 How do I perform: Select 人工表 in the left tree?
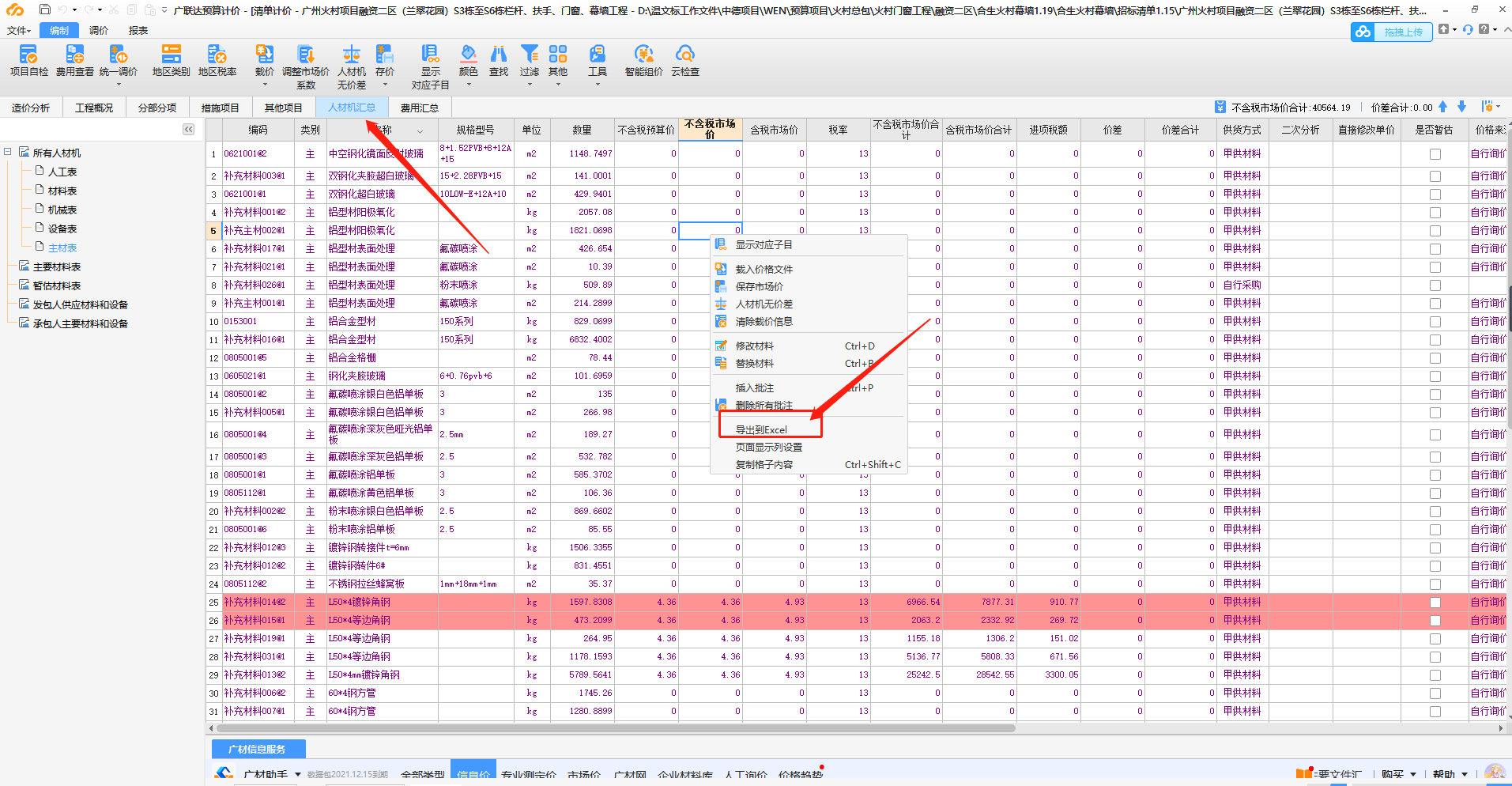tap(62, 172)
